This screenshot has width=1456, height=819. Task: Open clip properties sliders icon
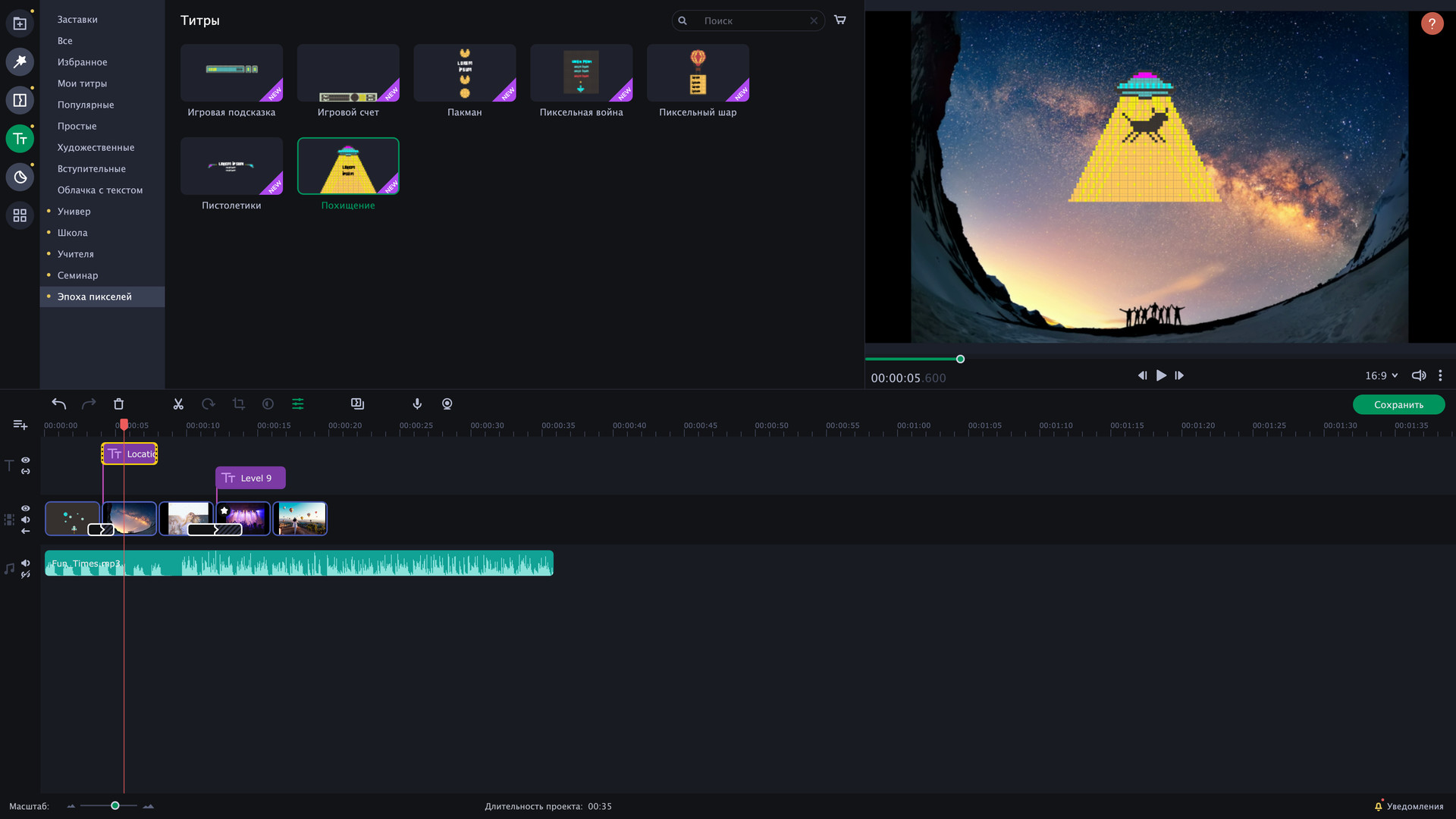tap(298, 404)
